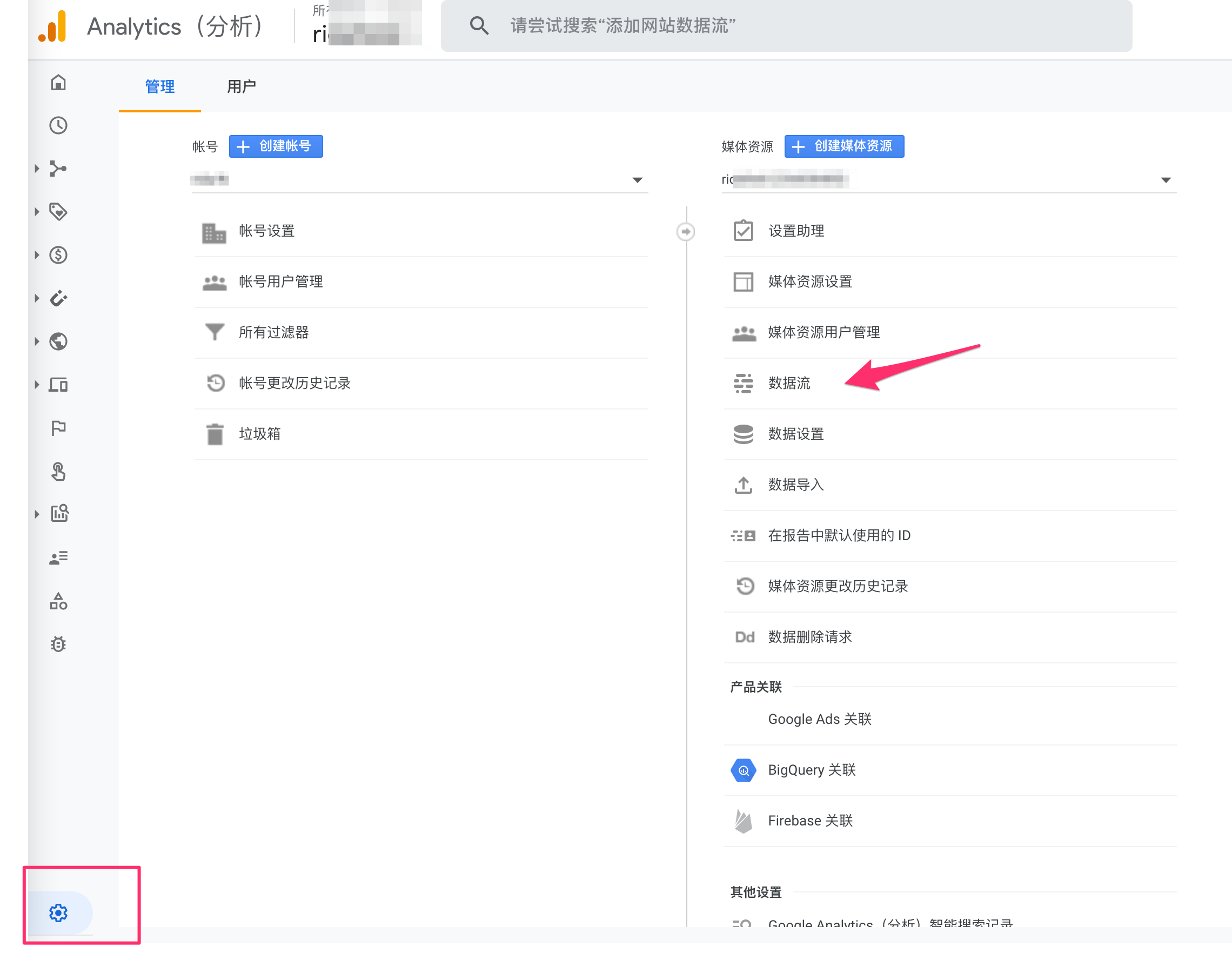Click the 数据流 streams icon
Image resolution: width=1232 pixels, height=967 pixels.
click(744, 384)
